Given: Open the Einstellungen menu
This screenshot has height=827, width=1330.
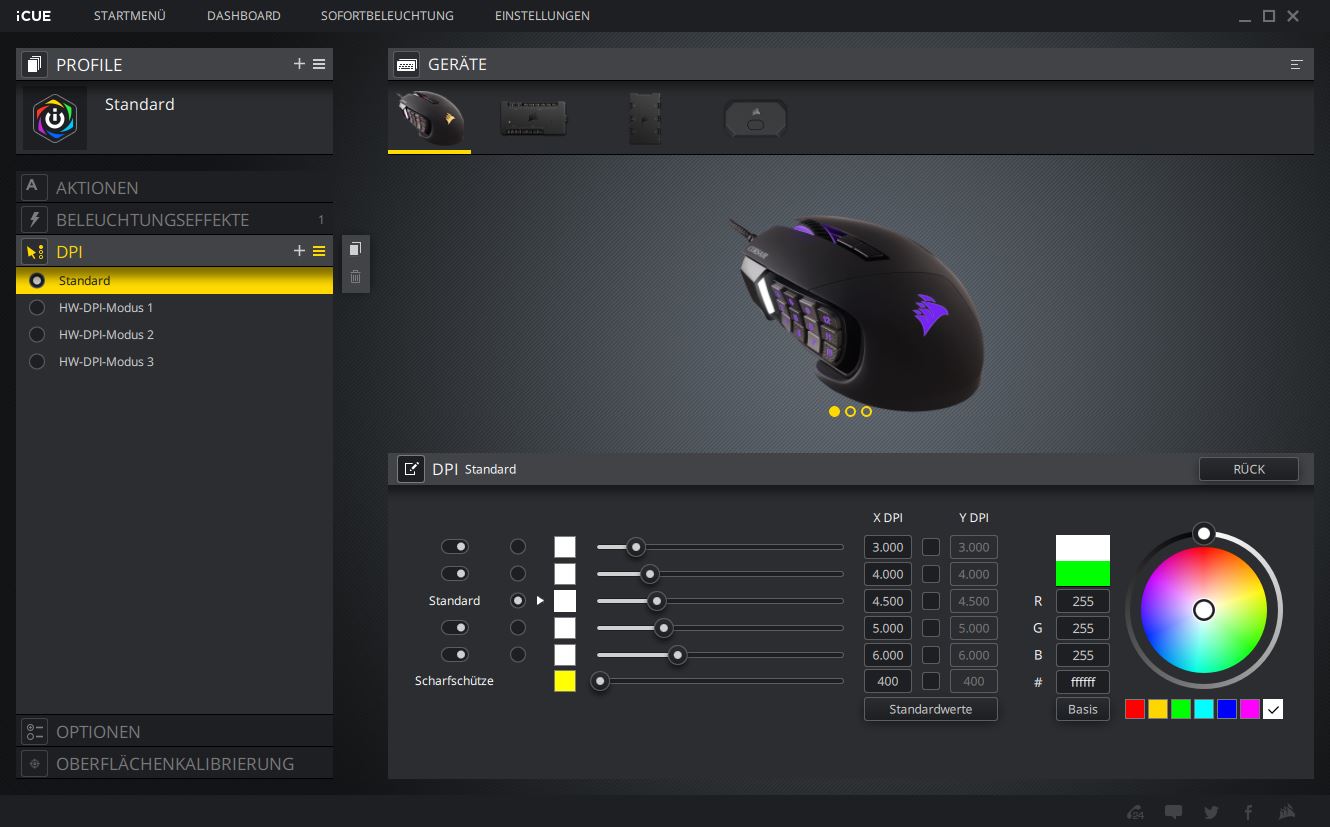Looking at the screenshot, I should (x=542, y=16).
